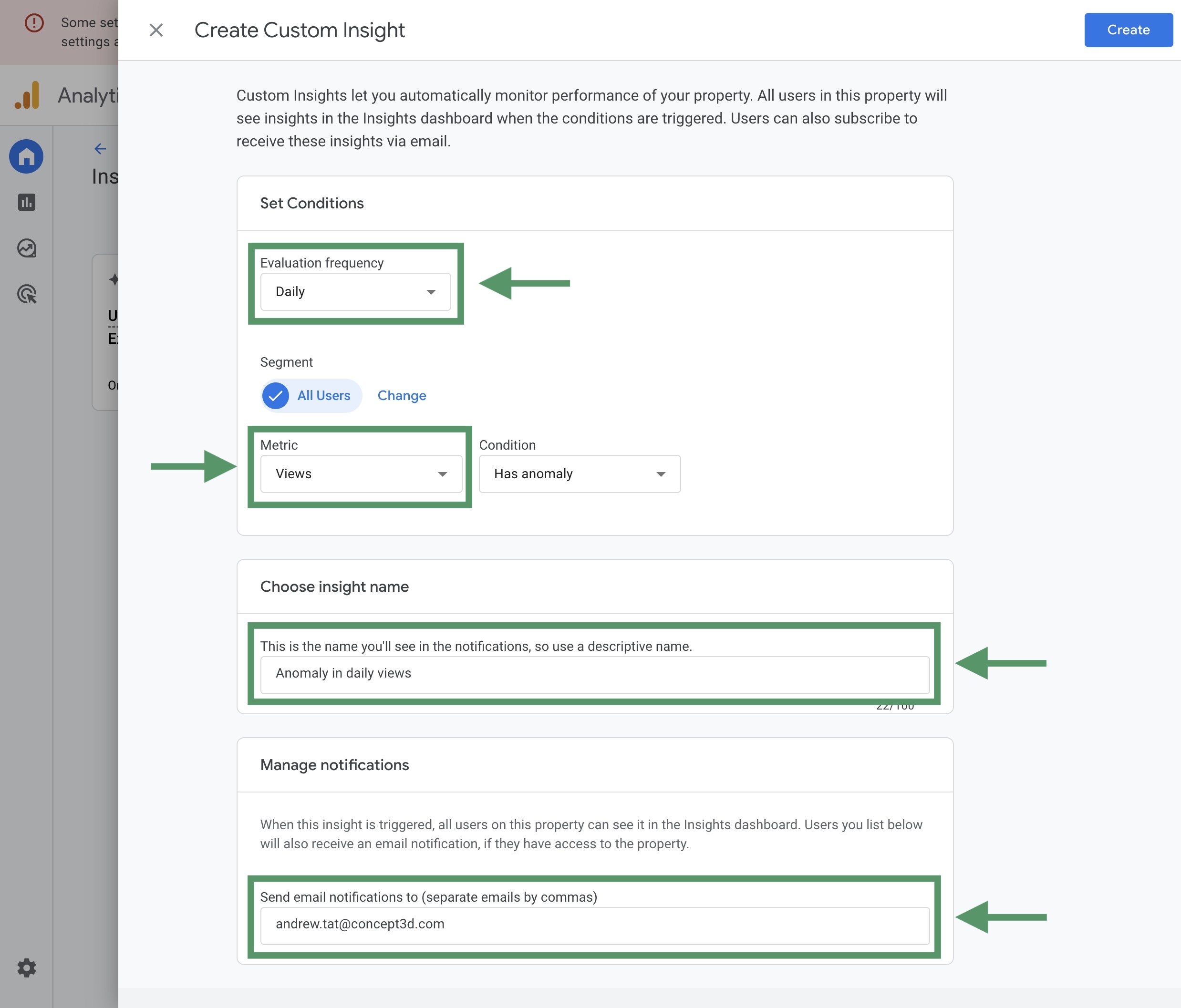The width and height of the screenshot is (1181, 1008).
Task: Close the Create Custom Insight dialog
Action: point(155,30)
